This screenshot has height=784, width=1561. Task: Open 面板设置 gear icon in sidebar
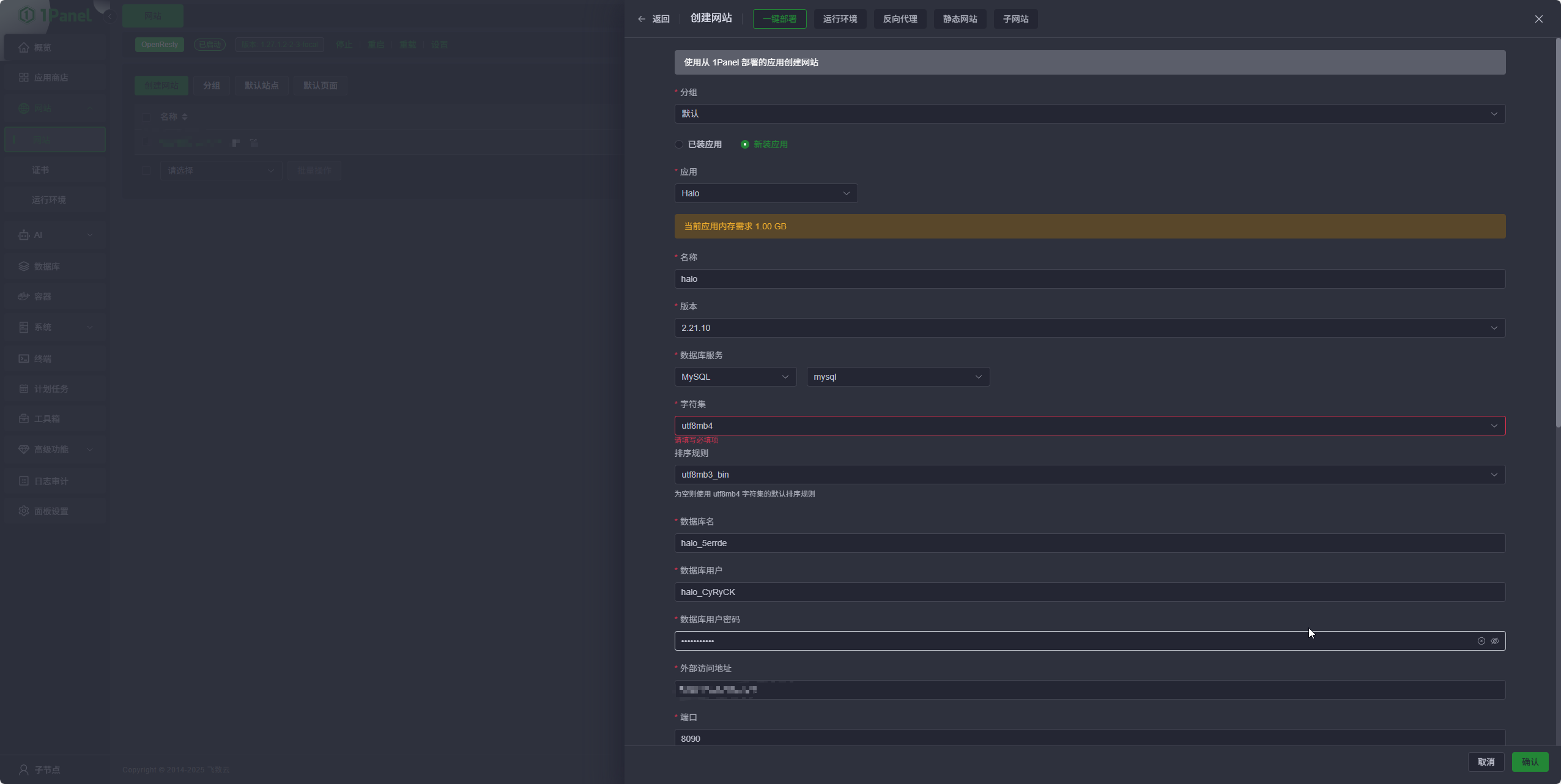pos(24,511)
